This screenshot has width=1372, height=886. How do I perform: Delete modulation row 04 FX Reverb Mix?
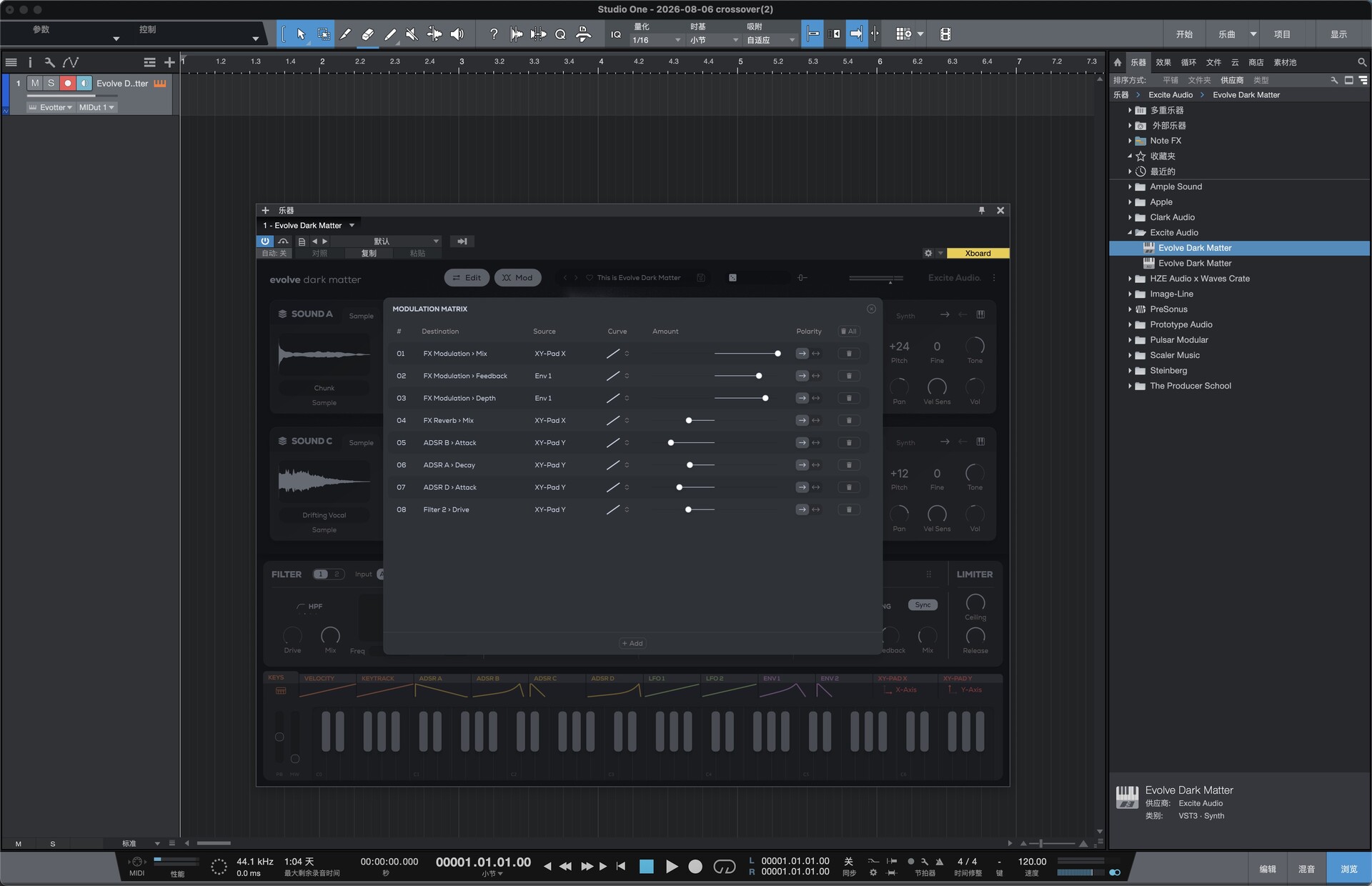849,421
